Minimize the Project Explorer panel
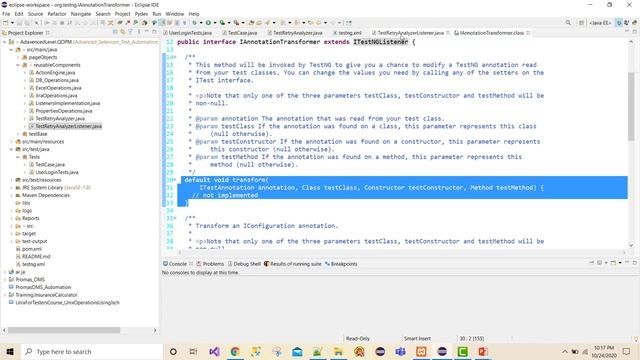Viewport: 640px width, 360px height. point(147,32)
